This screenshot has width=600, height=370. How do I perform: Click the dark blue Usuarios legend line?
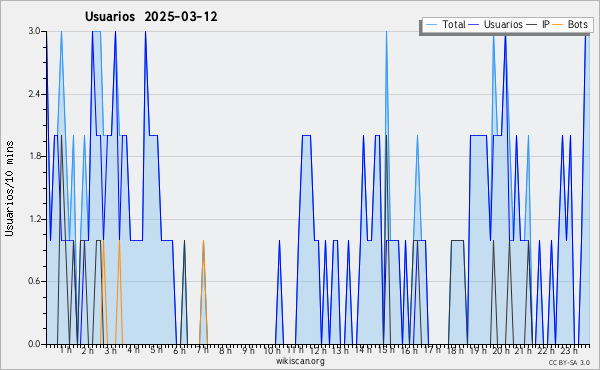474,25
